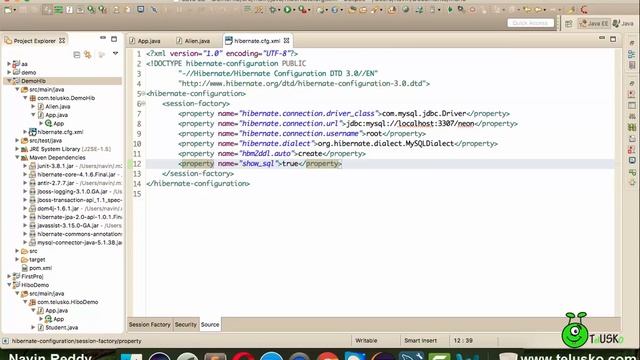Click org.hibernate.dialect.MySQLDialect value
Viewport: 640px width, 360px height.
coord(385,144)
